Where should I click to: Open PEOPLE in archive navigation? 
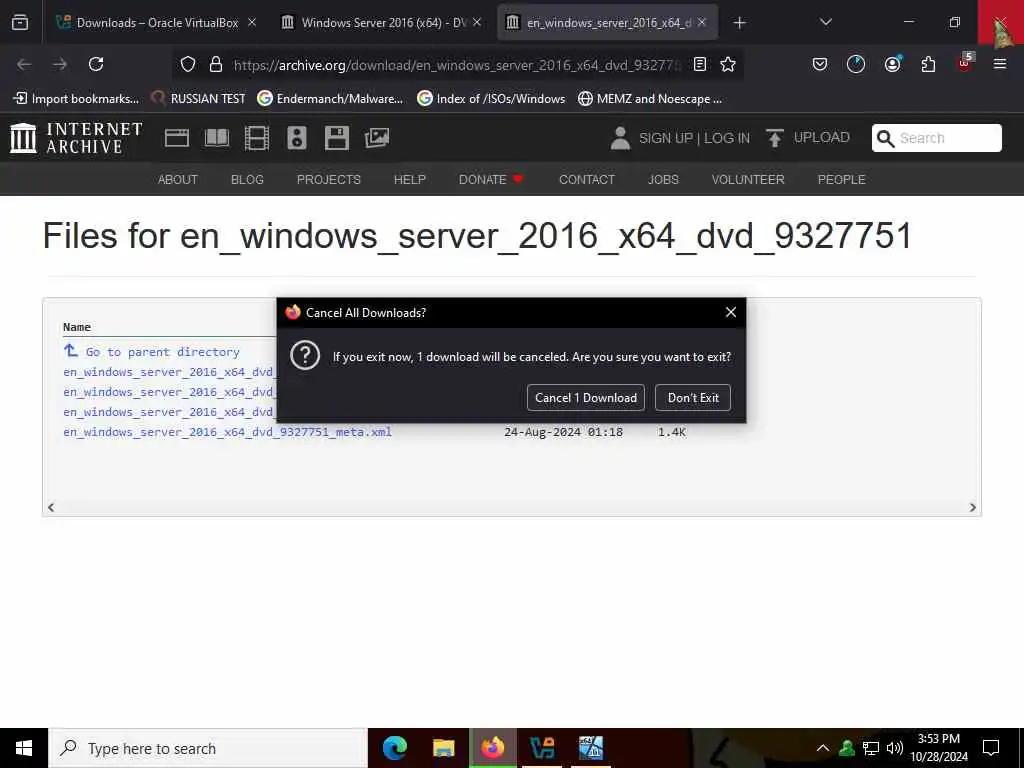(x=841, y=180)
